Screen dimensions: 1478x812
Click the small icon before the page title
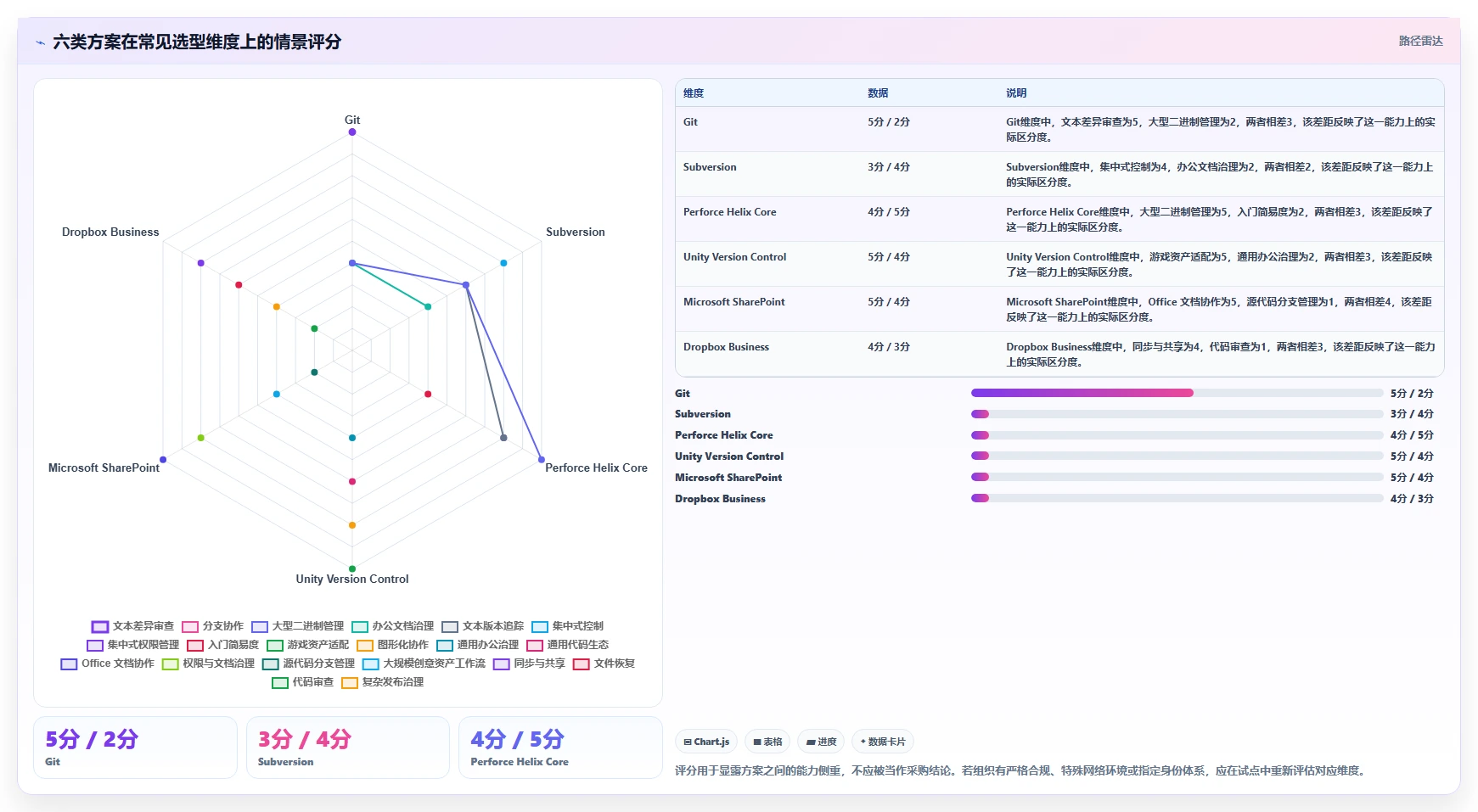40,42
